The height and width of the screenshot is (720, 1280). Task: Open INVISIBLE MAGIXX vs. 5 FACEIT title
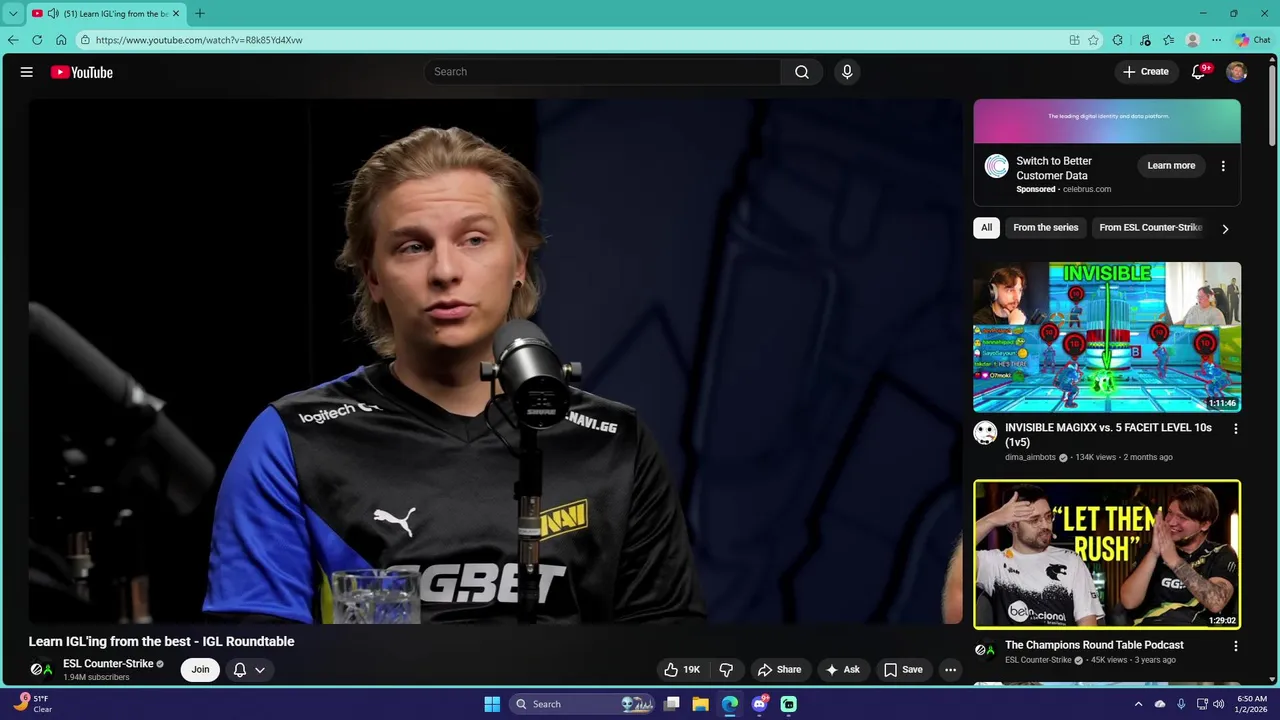[1108, 435]
